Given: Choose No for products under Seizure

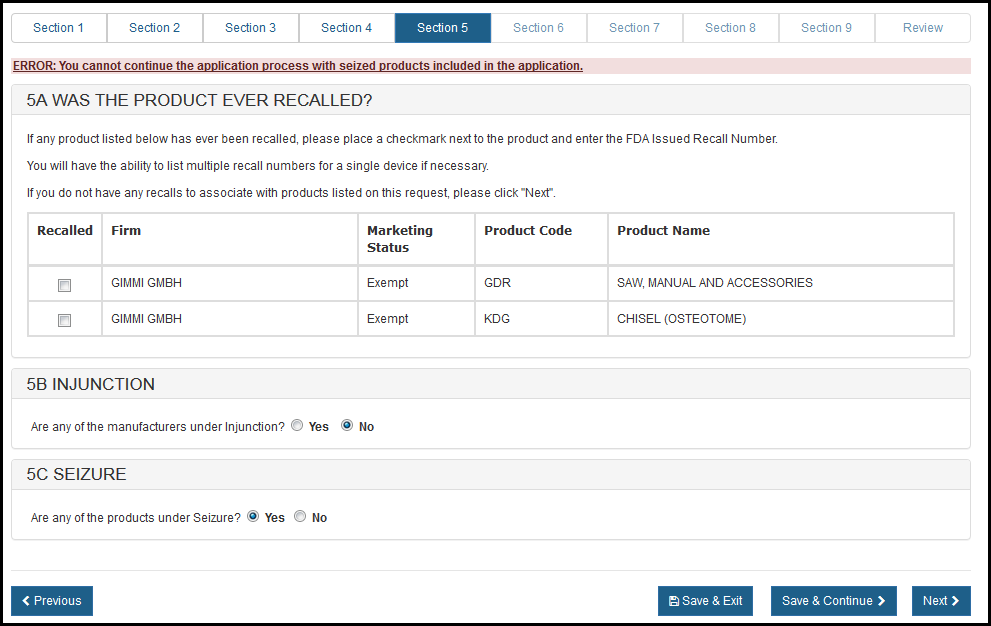Looking at the screenshot, I should coord(300,517).
